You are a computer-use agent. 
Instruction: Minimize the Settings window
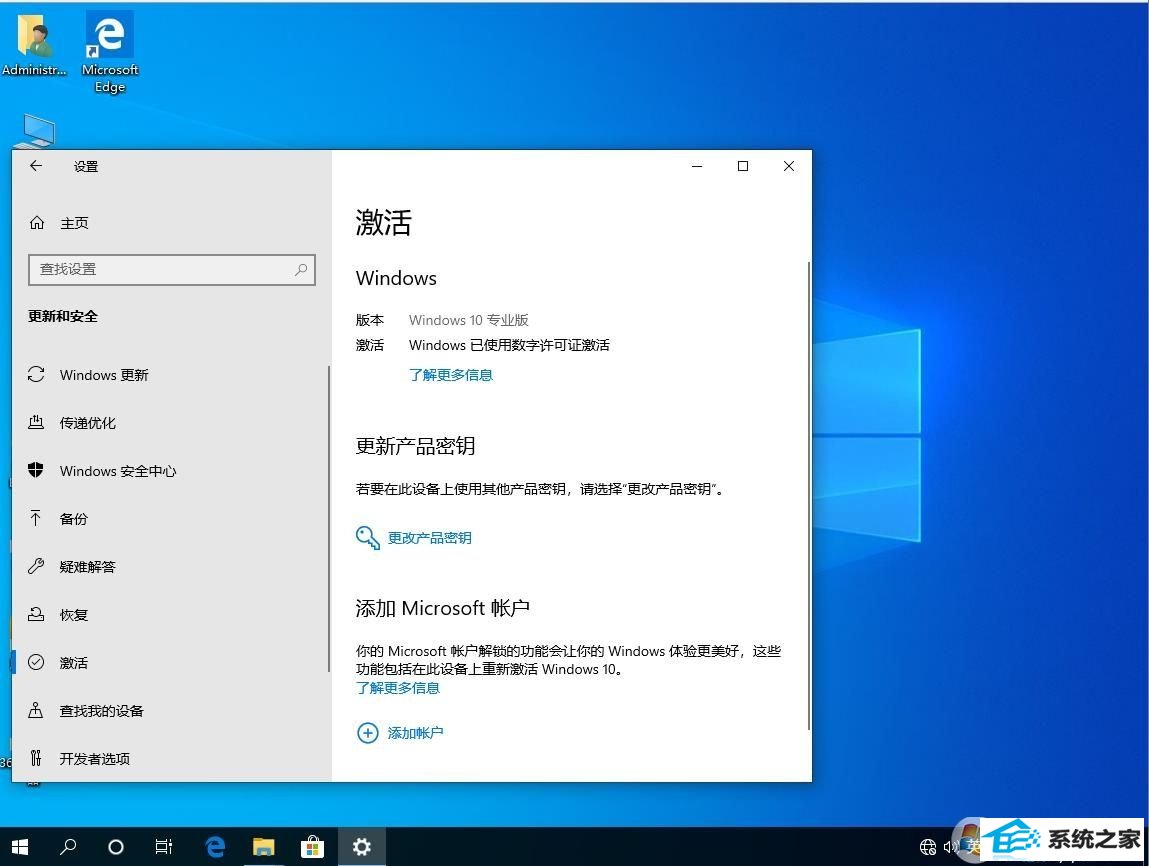(x=697, y=166)
